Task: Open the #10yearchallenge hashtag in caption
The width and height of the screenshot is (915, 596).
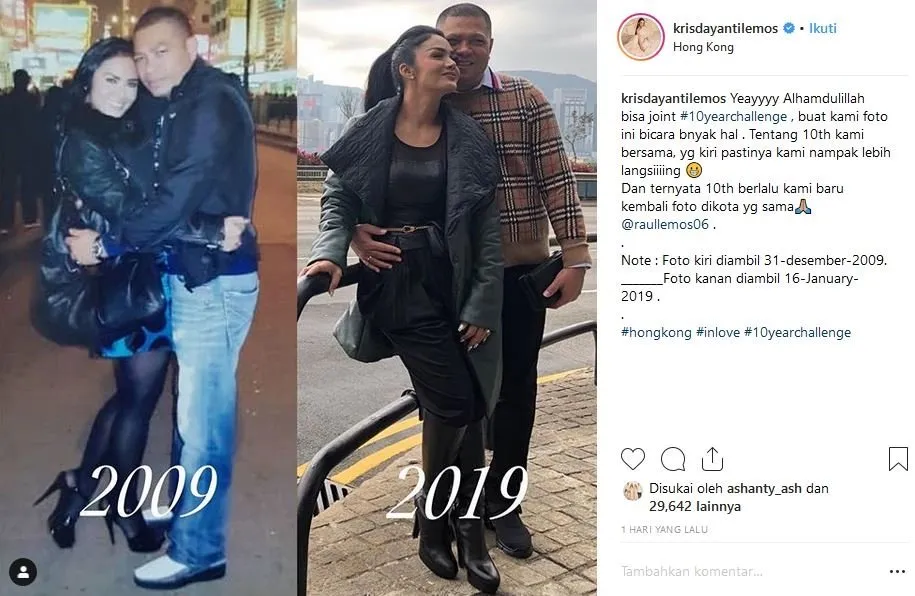Action: pyautogui.click(x=734, y=116)
